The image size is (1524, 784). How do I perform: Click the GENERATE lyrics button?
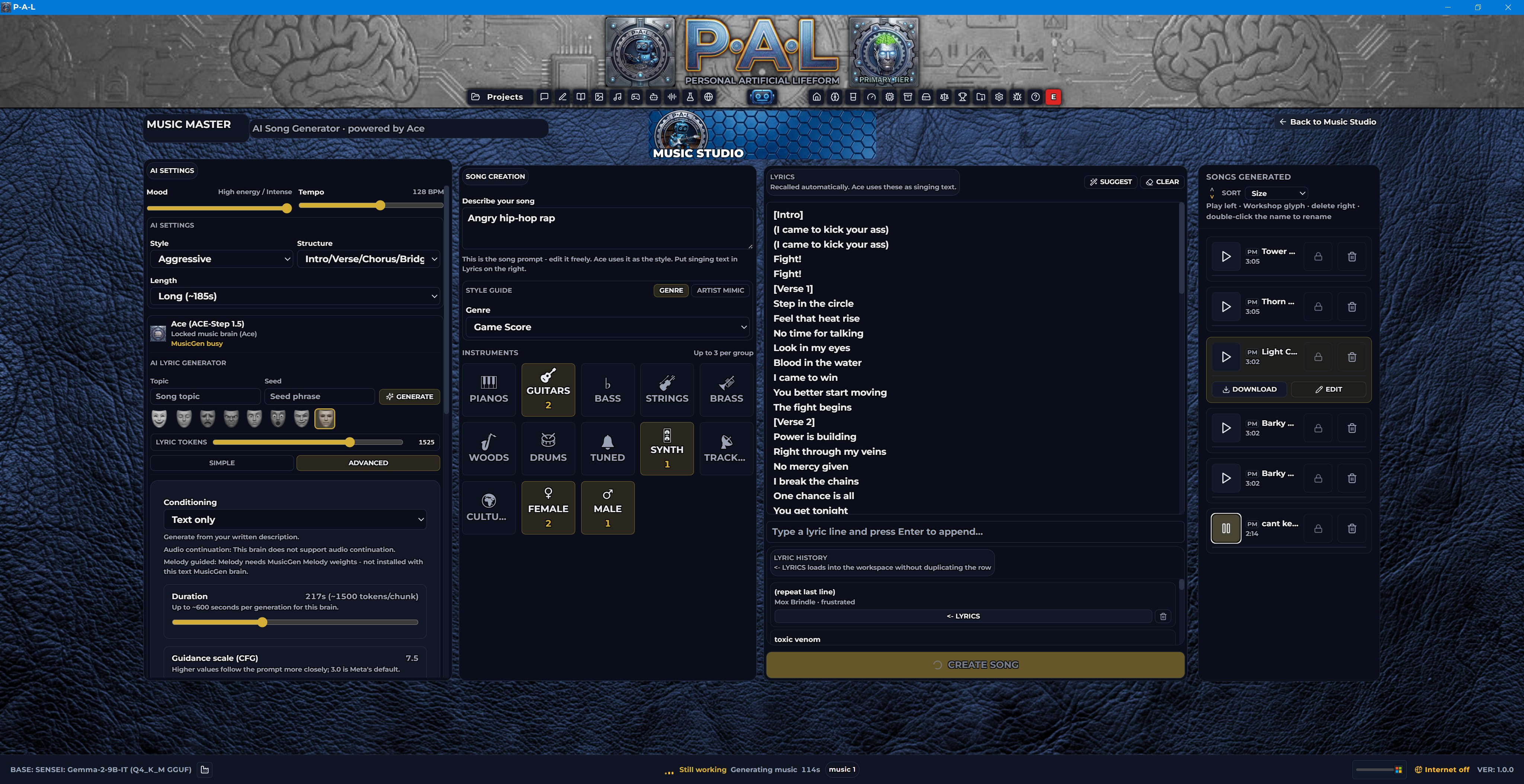(409, 397)
